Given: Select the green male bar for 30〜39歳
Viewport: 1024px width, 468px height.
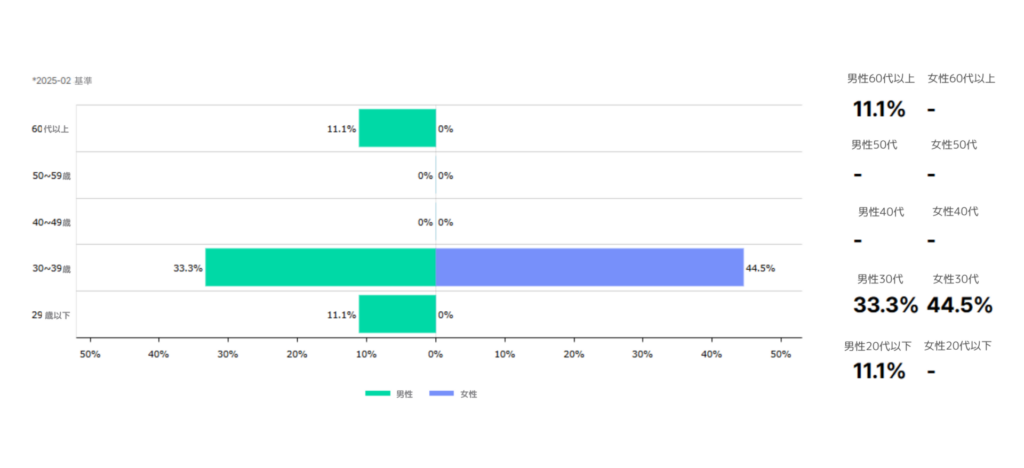Looking at the screenshot, I should click(x=320, y=268).
